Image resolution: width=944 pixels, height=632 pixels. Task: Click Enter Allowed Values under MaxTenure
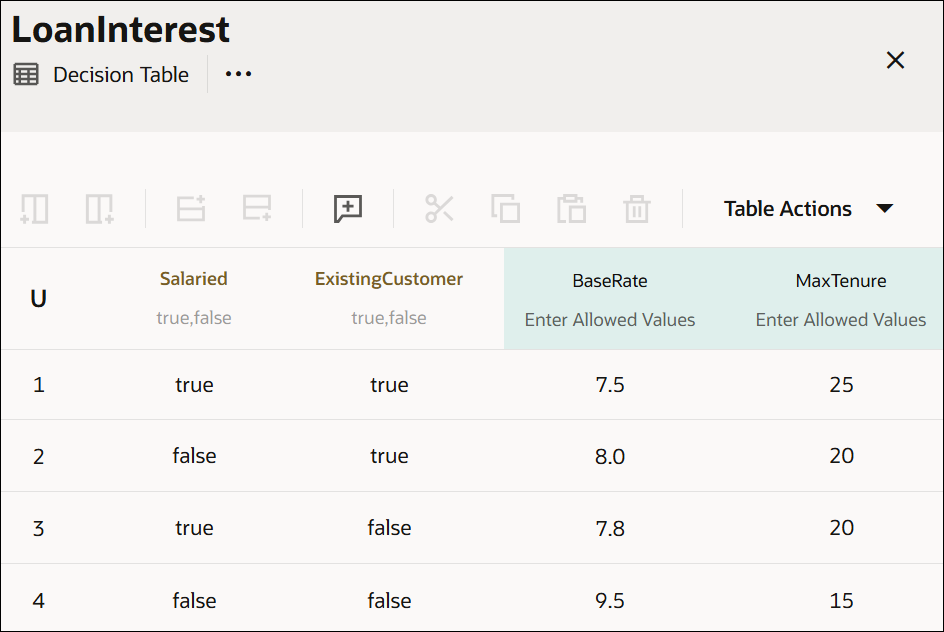tap(841, 320)
